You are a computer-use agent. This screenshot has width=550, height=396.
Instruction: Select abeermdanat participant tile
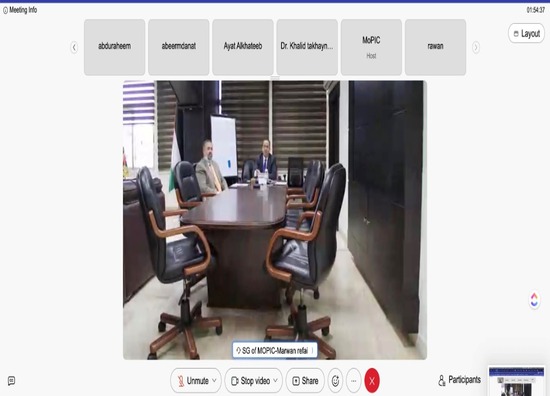pos(179,47)
